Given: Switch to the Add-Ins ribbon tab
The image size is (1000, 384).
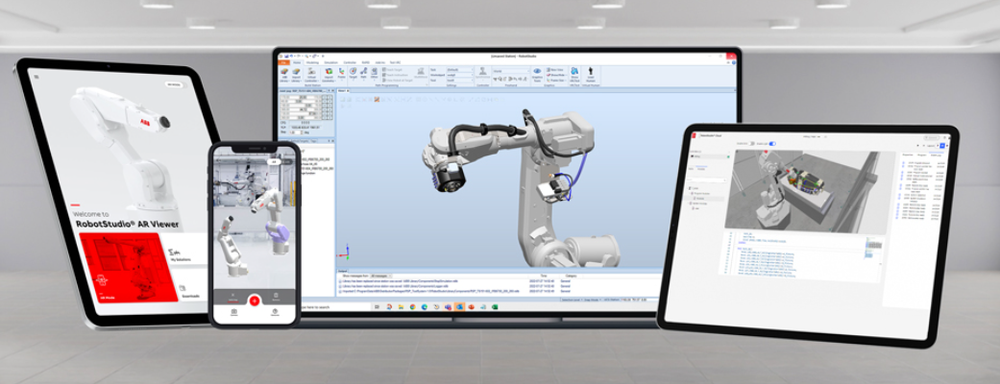Looking at the screenshot, I should point(379,63).
